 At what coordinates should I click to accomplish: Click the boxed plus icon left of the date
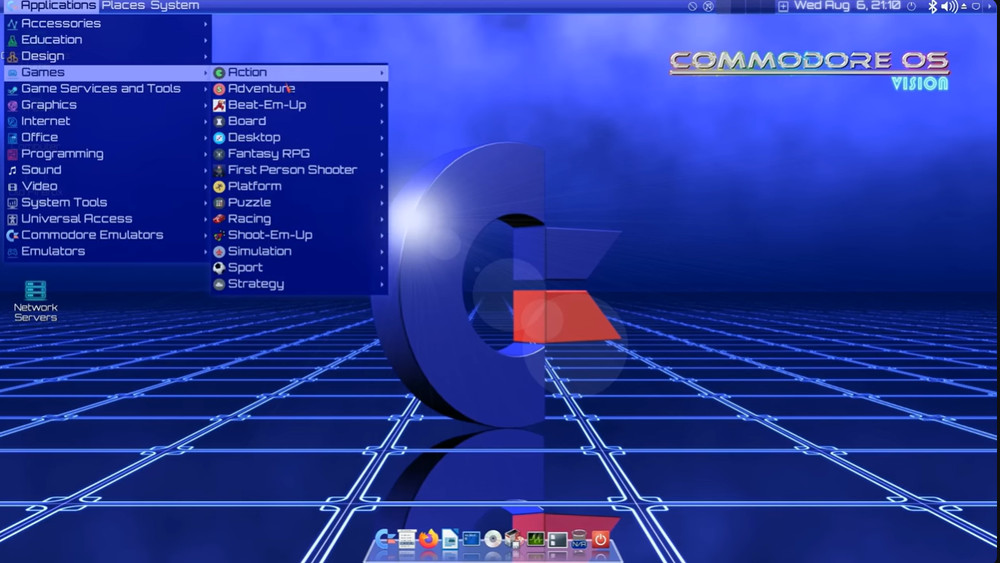click(x=783, y=6)
